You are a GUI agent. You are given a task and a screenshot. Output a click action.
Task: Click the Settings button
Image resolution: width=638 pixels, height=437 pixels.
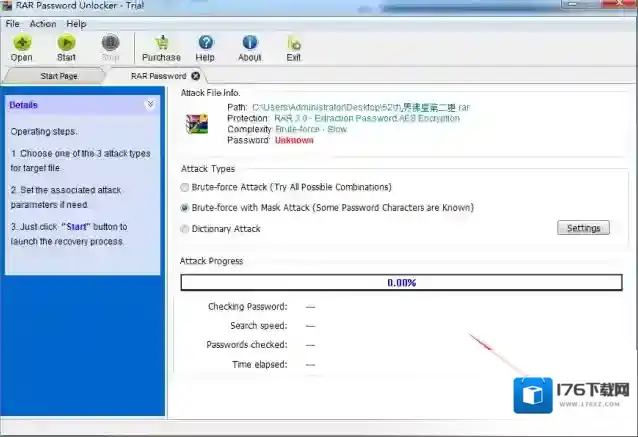point(583,228)
